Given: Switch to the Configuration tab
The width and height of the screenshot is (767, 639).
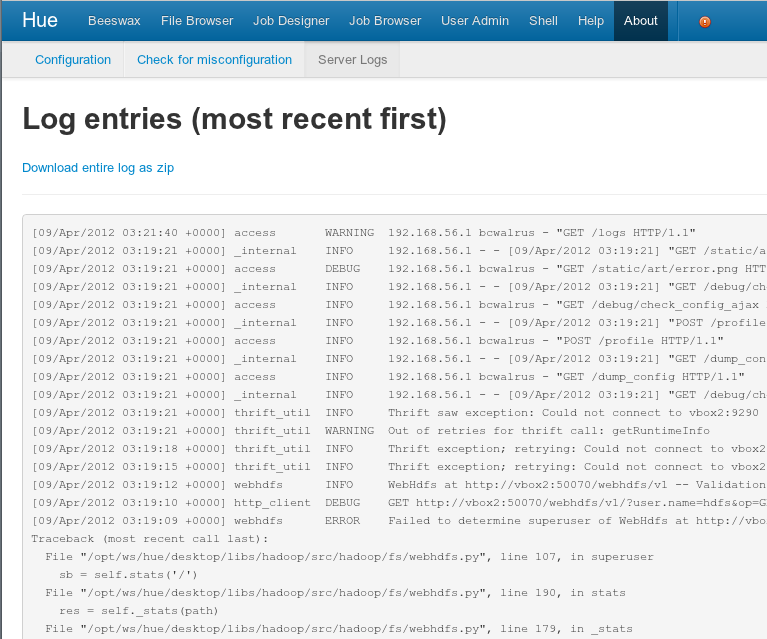Looking at the screenshot, I should point(73,60).
